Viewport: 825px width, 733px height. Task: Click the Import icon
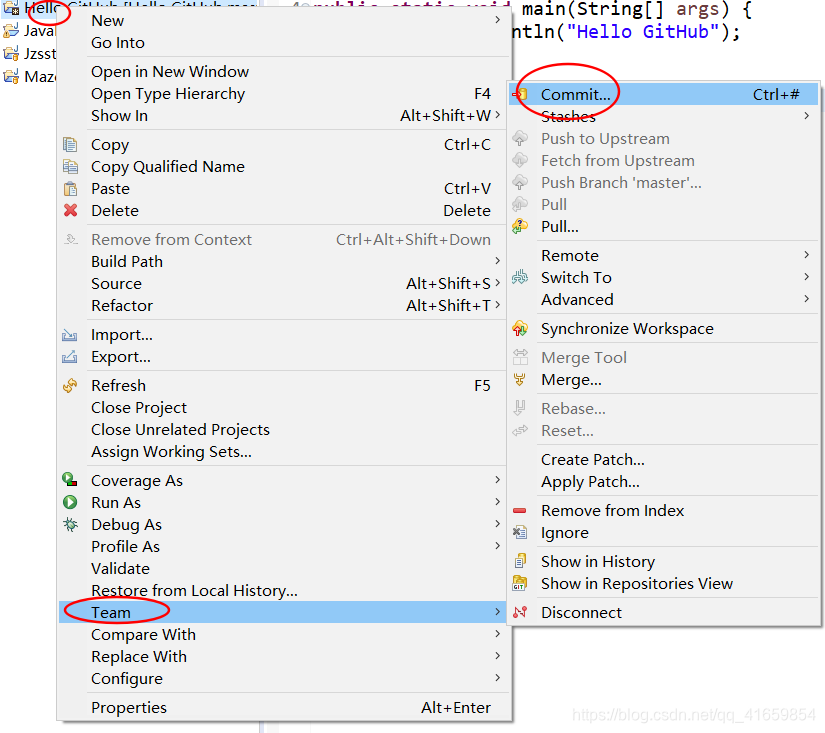coord(69,335)
